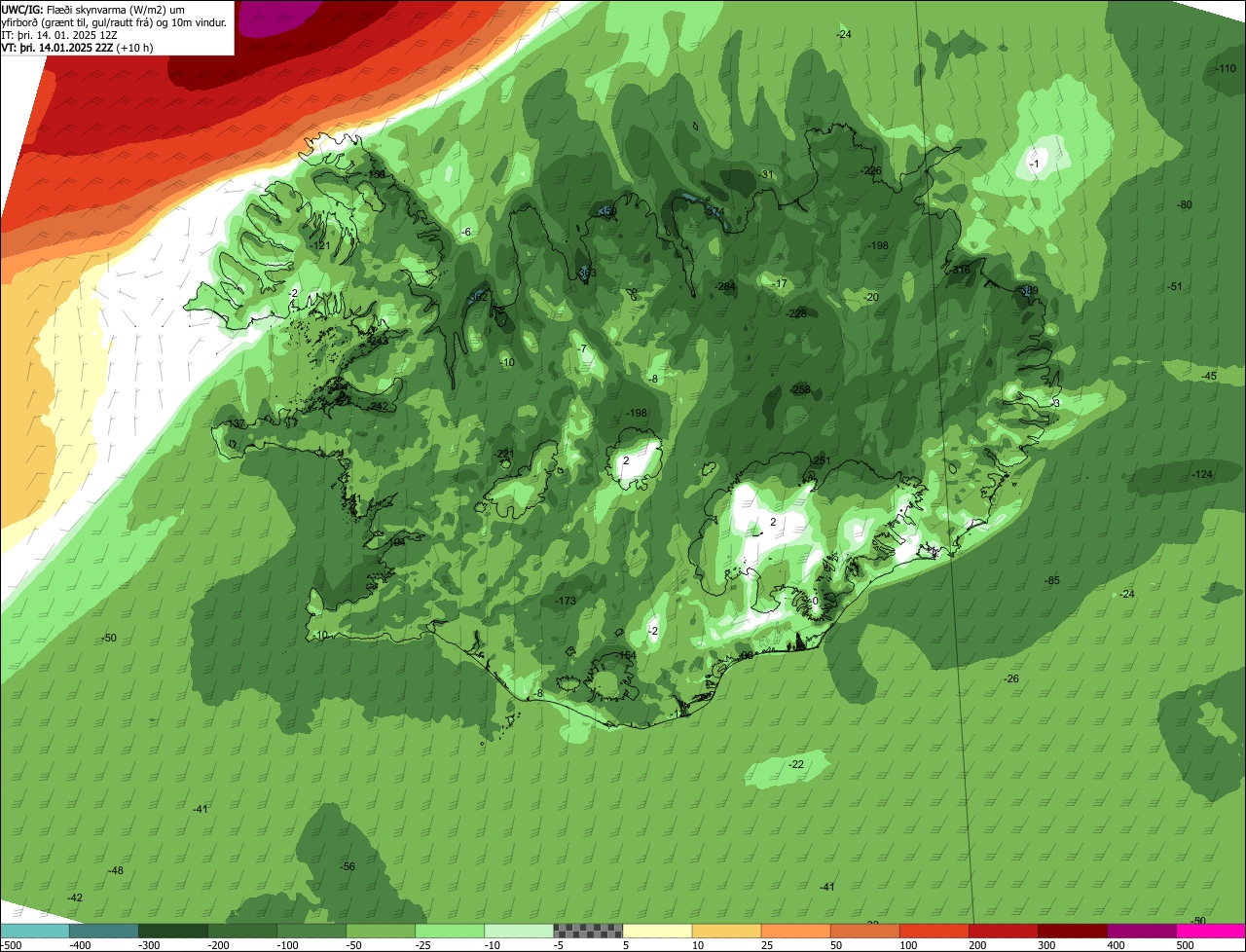Click the '-45' value on the map
This screenshot has height=952, width=1246.
(1209, 376)
